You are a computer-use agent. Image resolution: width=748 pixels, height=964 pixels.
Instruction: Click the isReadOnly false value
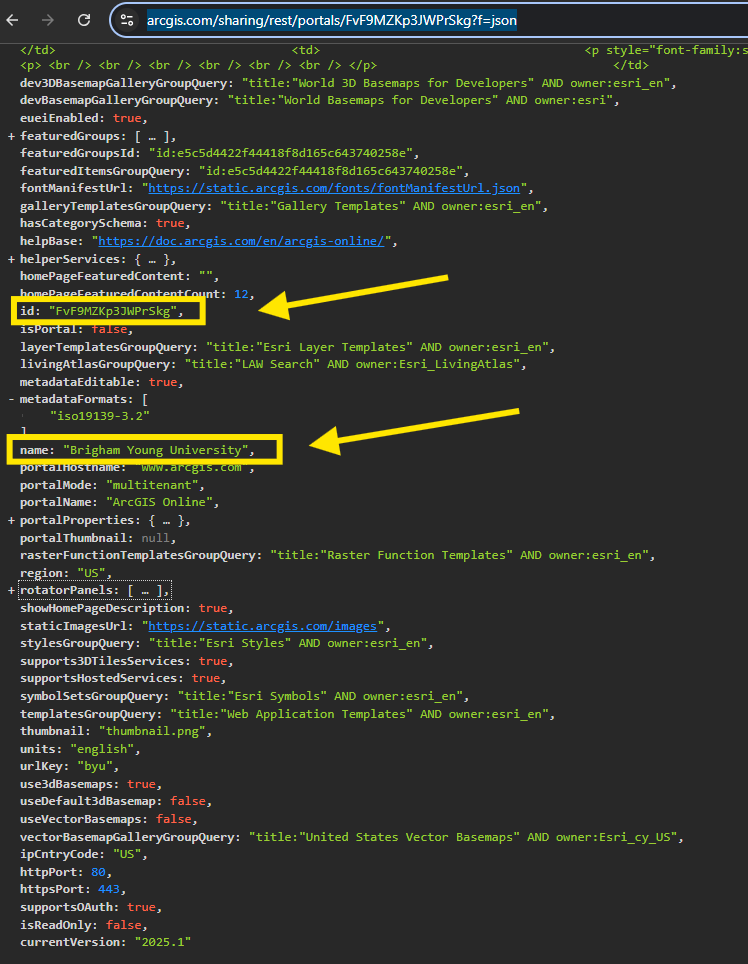click(123, 925)
